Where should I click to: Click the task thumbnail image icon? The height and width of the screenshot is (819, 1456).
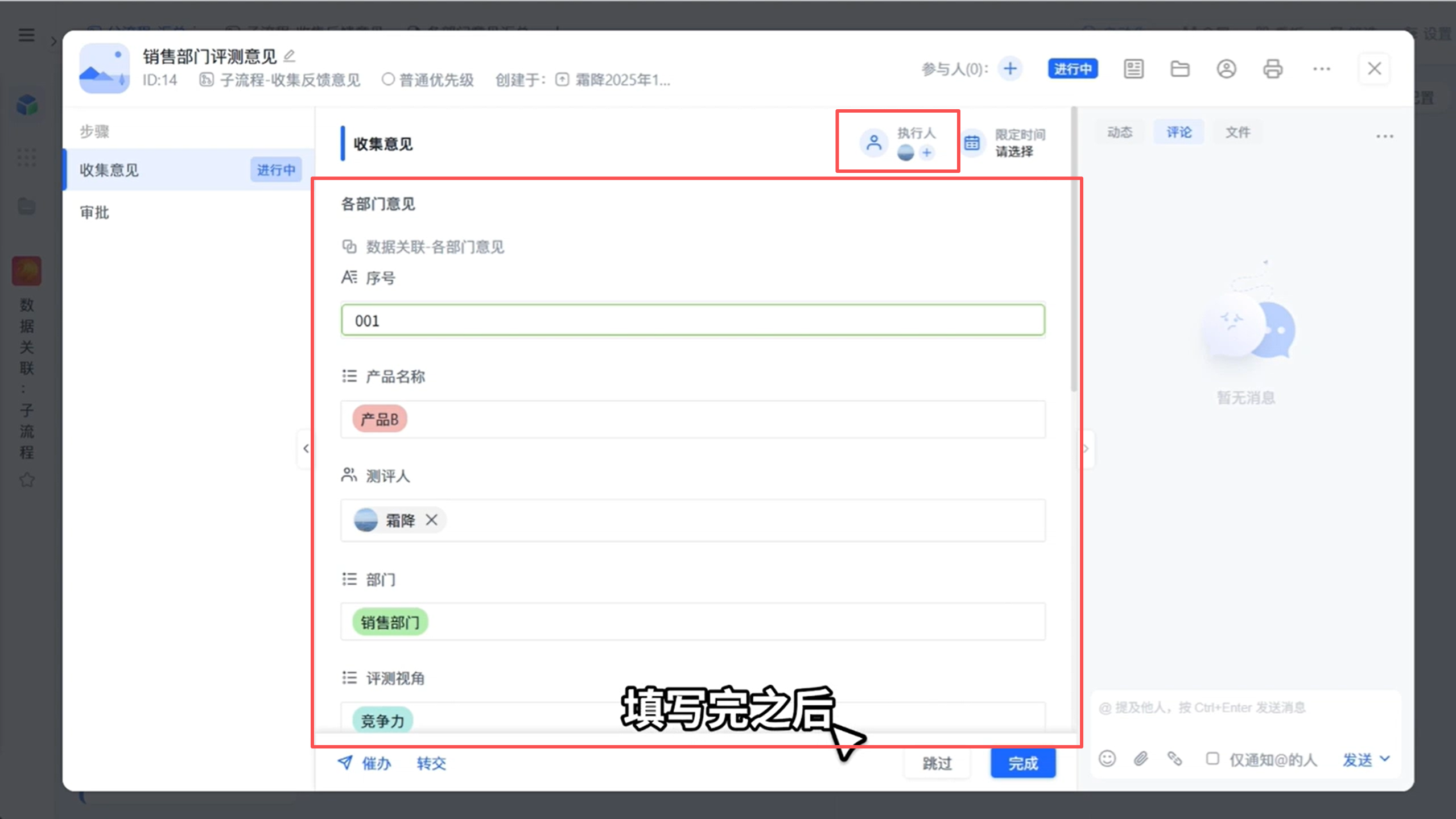pyautogui.click(x=104, y=68)
